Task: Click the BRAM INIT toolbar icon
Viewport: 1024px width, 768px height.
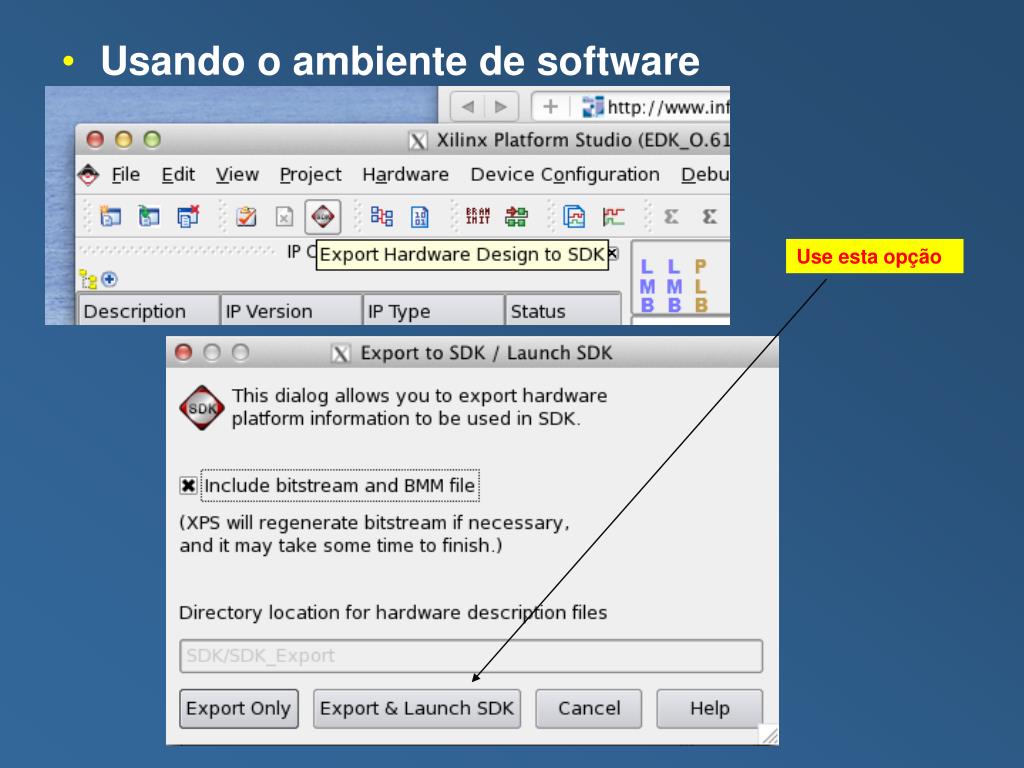Action: [x=478, y=216]
